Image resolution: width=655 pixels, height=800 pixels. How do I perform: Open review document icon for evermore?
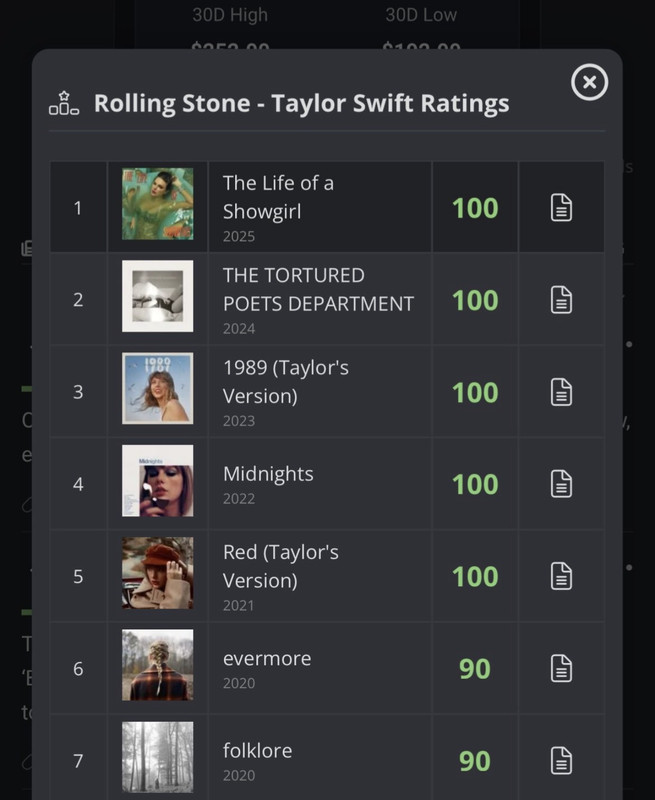tap(562, 668)
